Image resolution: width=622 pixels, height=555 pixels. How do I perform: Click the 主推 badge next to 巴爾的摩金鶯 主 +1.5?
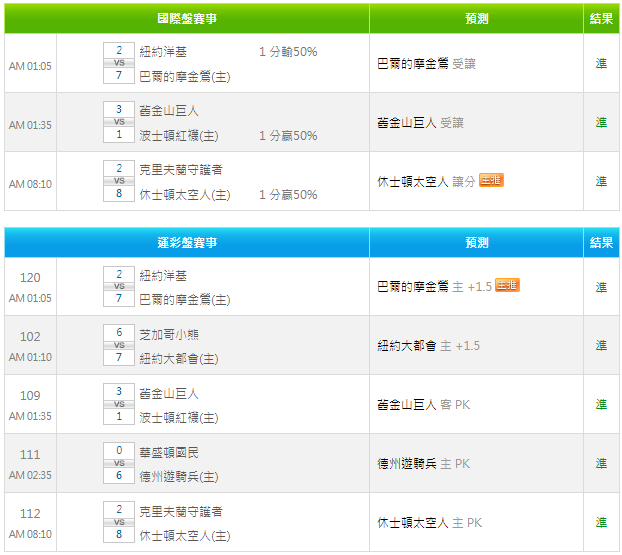click(x=507, y=285)
